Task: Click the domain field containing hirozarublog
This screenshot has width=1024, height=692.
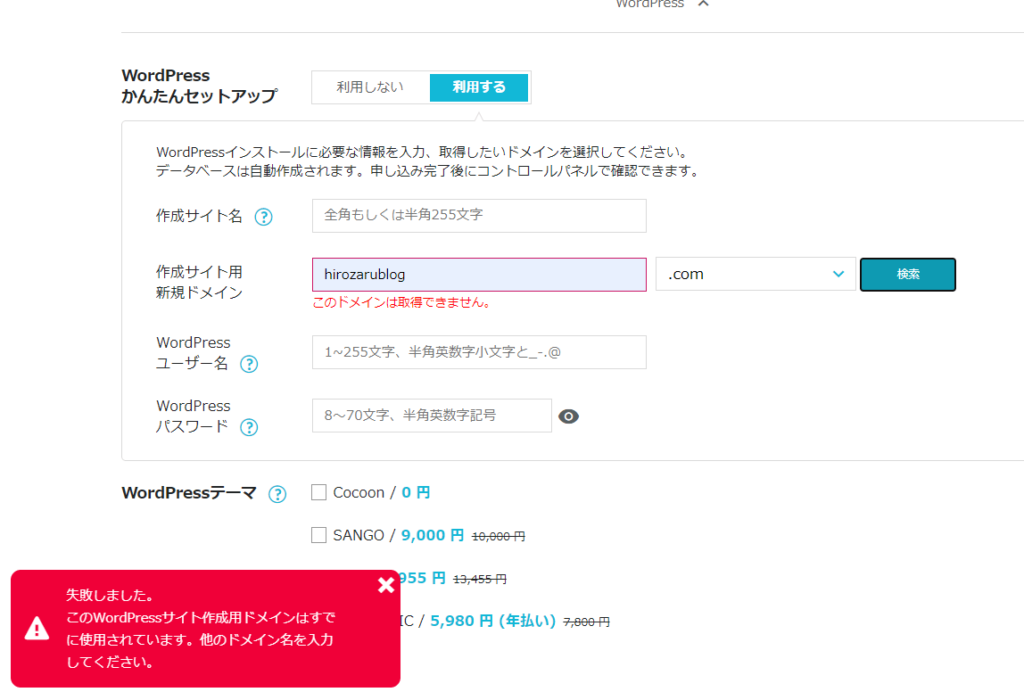Action: (x=479, y=274)
